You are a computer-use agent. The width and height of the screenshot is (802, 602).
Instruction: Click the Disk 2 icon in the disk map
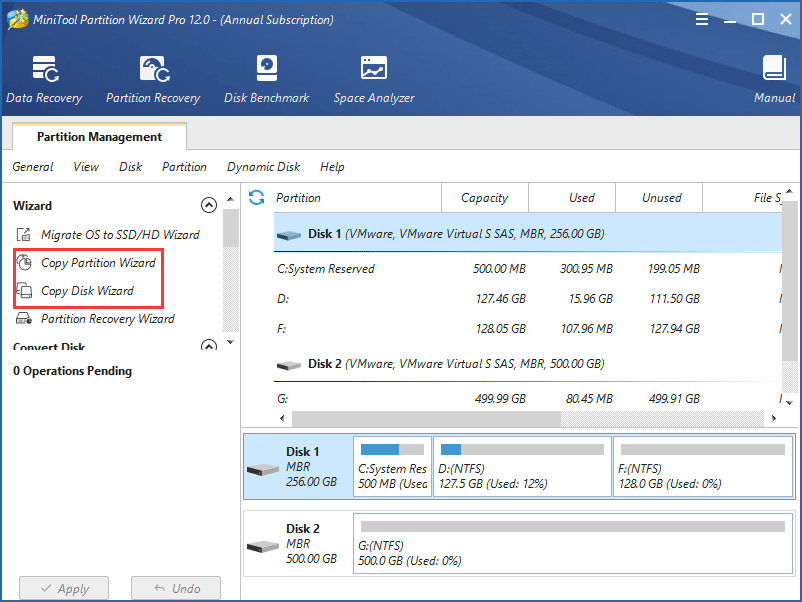[x=262, y=546]
